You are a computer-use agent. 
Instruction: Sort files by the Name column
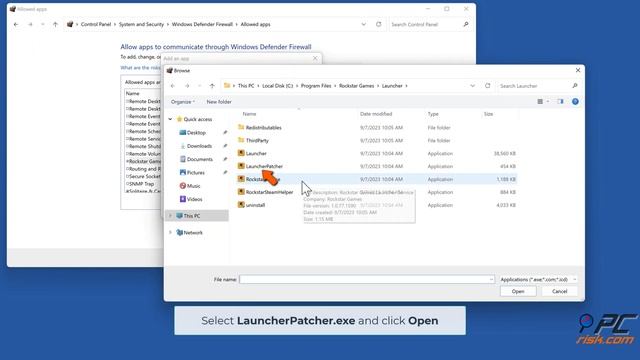tap(249, 114)
